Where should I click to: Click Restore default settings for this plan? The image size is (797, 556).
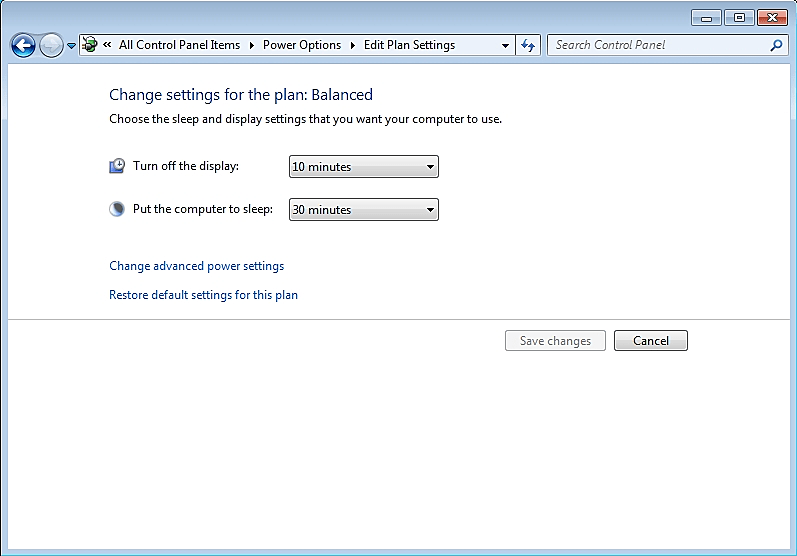tap(203, 295)
